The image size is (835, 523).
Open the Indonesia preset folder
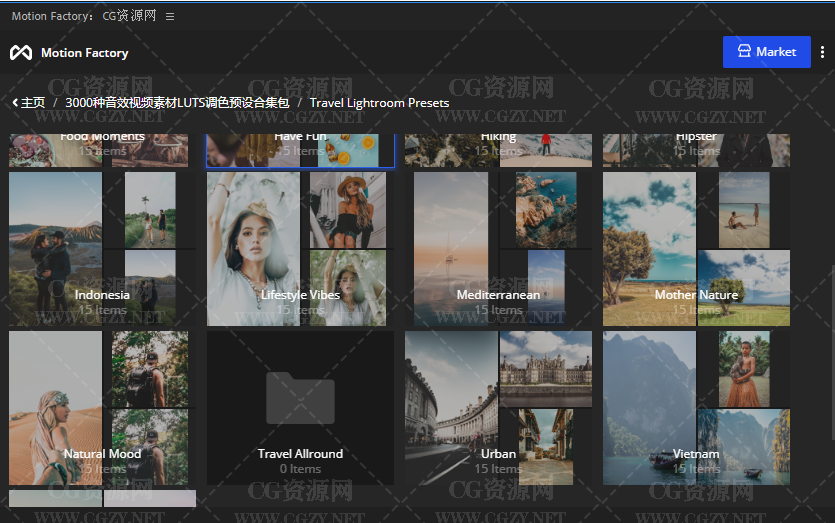click(x=102, y=249)
